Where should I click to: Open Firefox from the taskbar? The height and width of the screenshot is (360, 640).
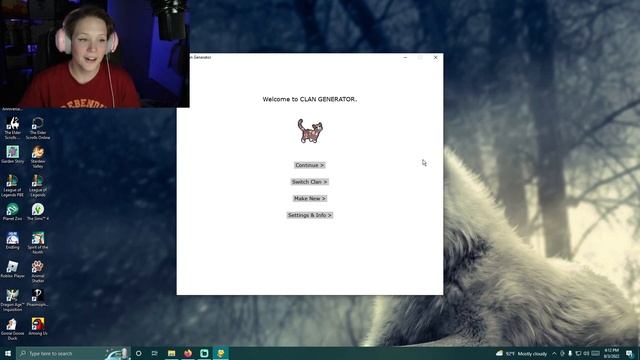pyautogui.click(x=188, y=353)
